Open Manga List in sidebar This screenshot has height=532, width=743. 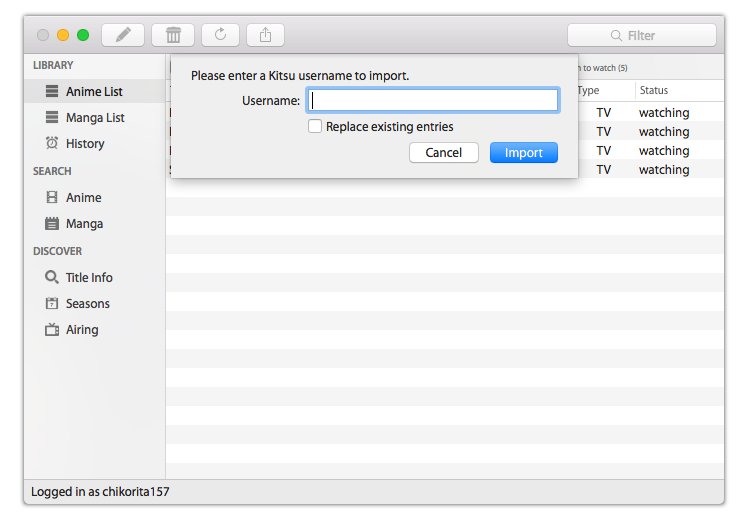click(95, 117)
